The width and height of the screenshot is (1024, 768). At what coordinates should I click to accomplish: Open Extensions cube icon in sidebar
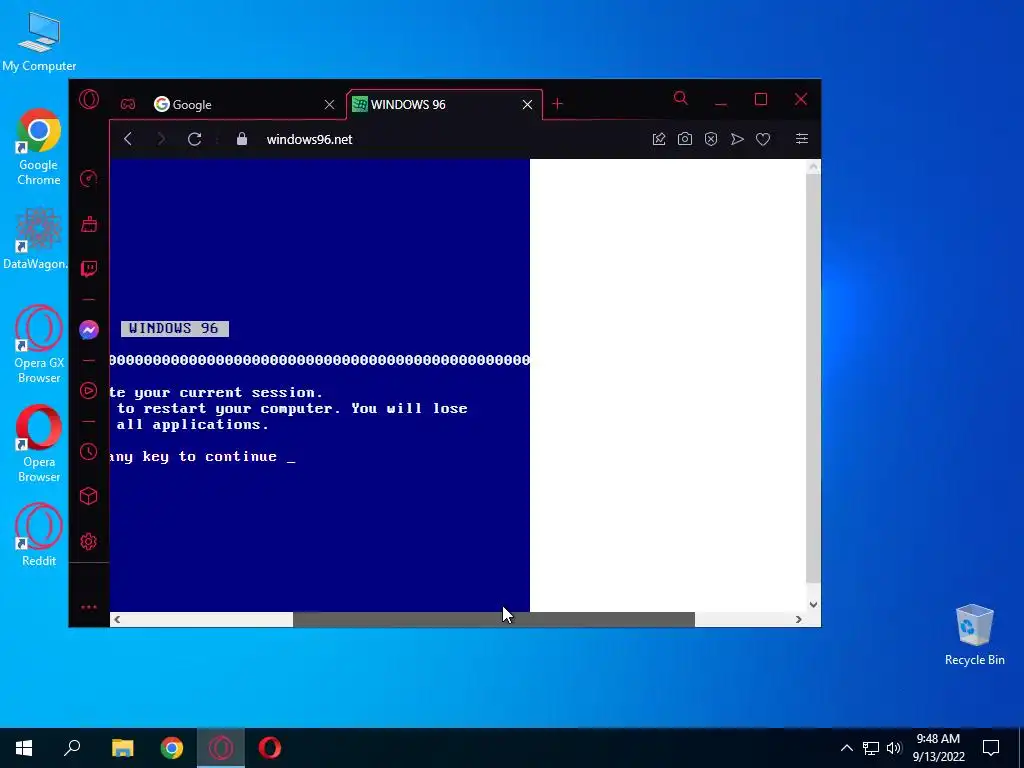click(x=89, y=496)
